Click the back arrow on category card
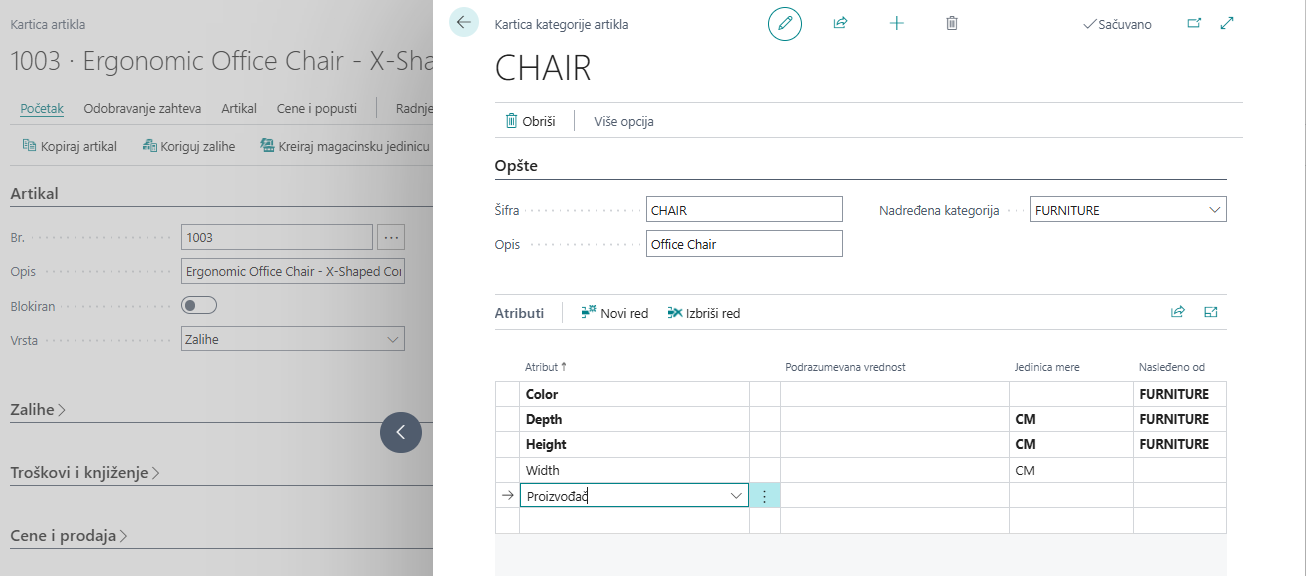1306x576 pixels. click(463, 22)
